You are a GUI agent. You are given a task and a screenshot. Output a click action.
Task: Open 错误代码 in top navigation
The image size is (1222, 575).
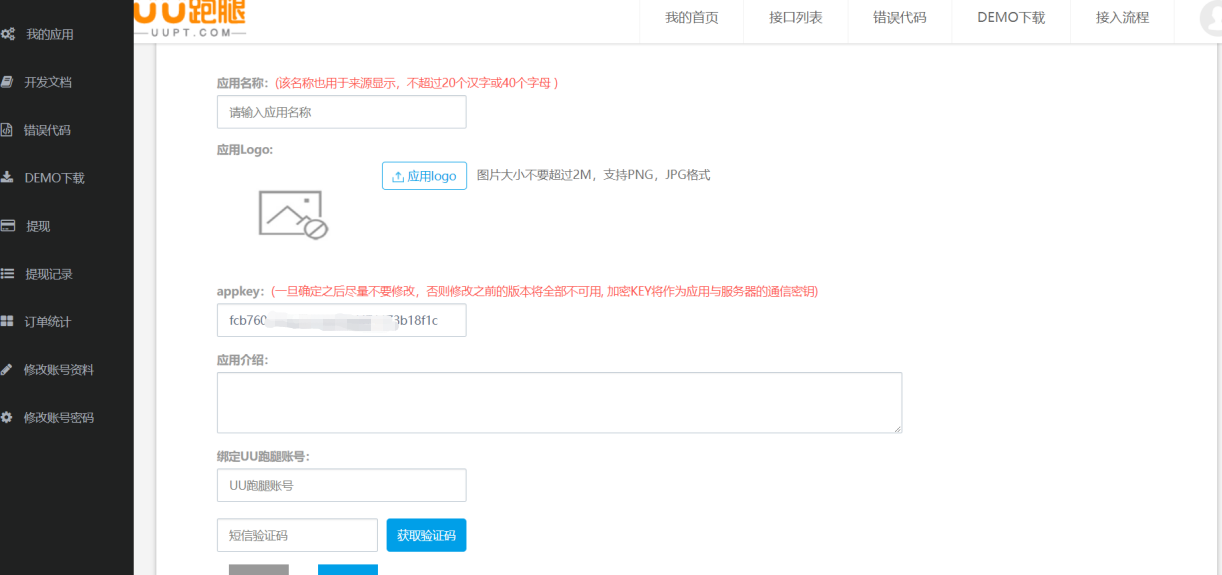click(x=900, y=18)
